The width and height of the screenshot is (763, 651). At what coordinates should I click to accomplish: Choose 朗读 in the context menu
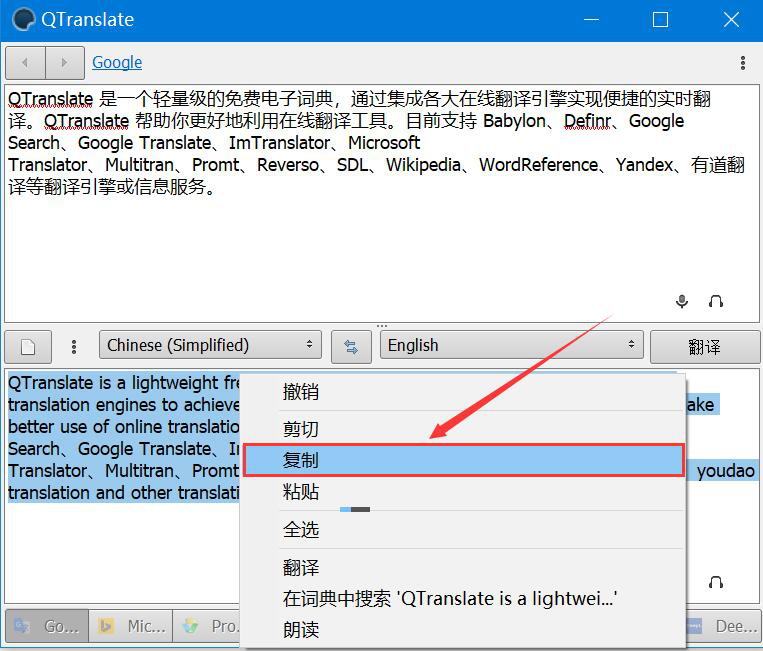464,630
